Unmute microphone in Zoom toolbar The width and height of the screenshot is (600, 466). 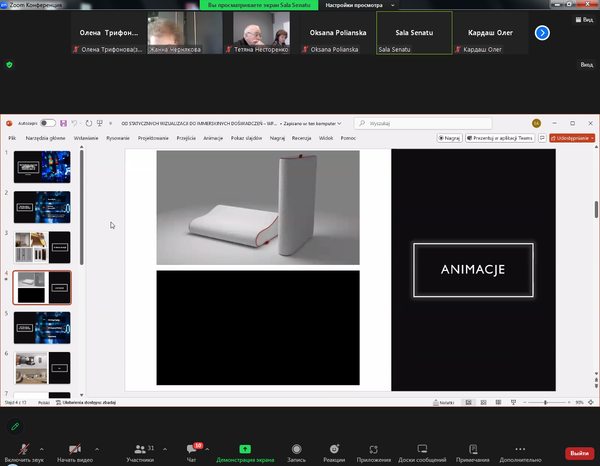click(x=22, y=449)
